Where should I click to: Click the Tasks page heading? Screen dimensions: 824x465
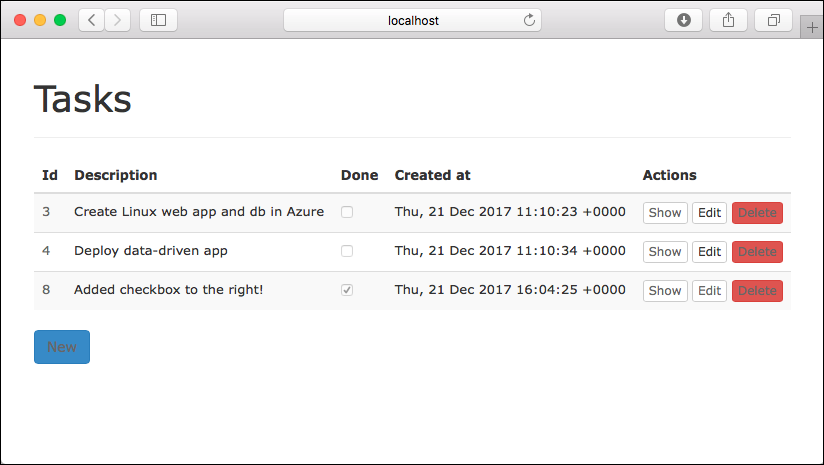pos(83,99)
